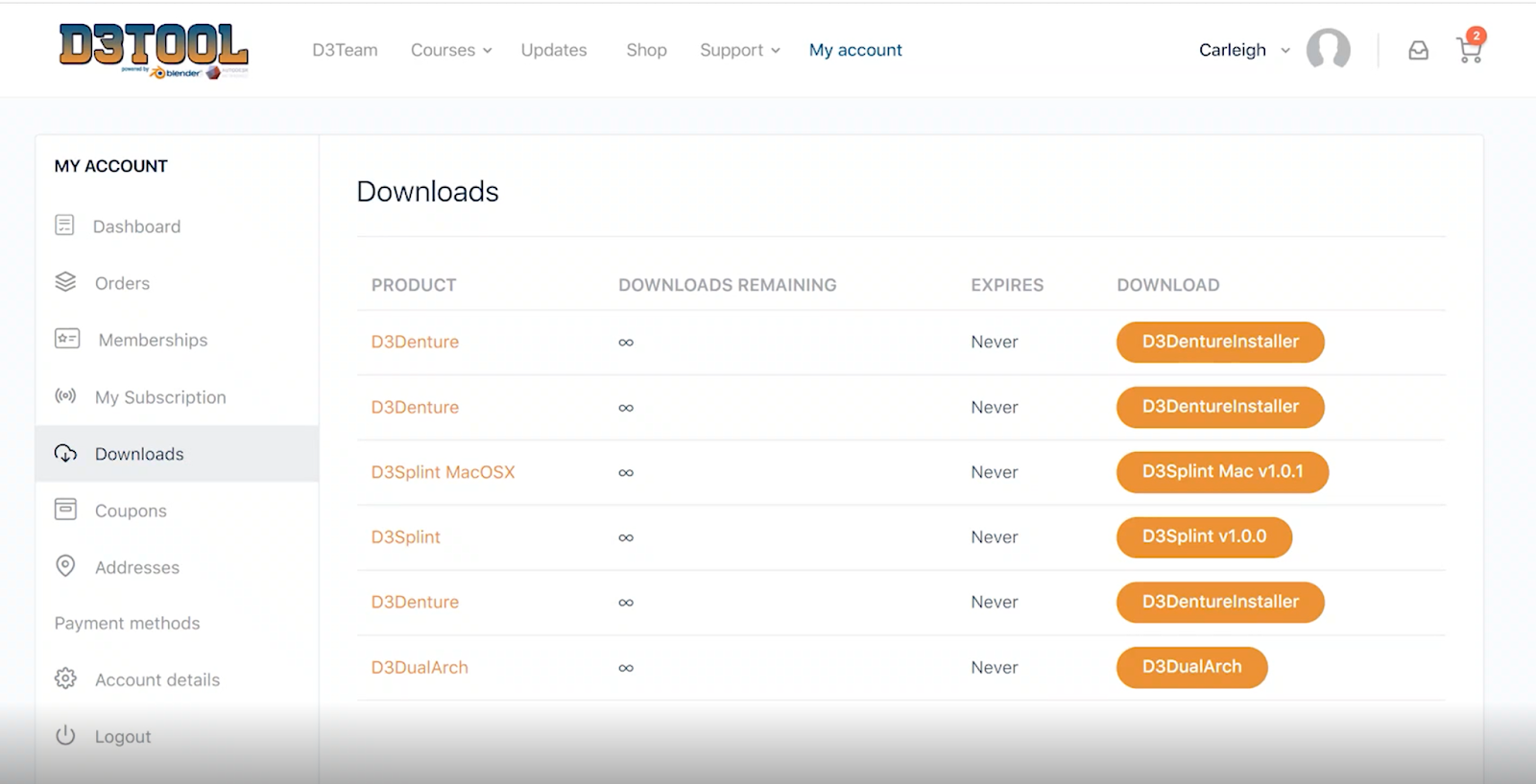Viewport: 1536px width, 784px height.
Task: Click the PRODUCT column header
Action: coord(414,285)
